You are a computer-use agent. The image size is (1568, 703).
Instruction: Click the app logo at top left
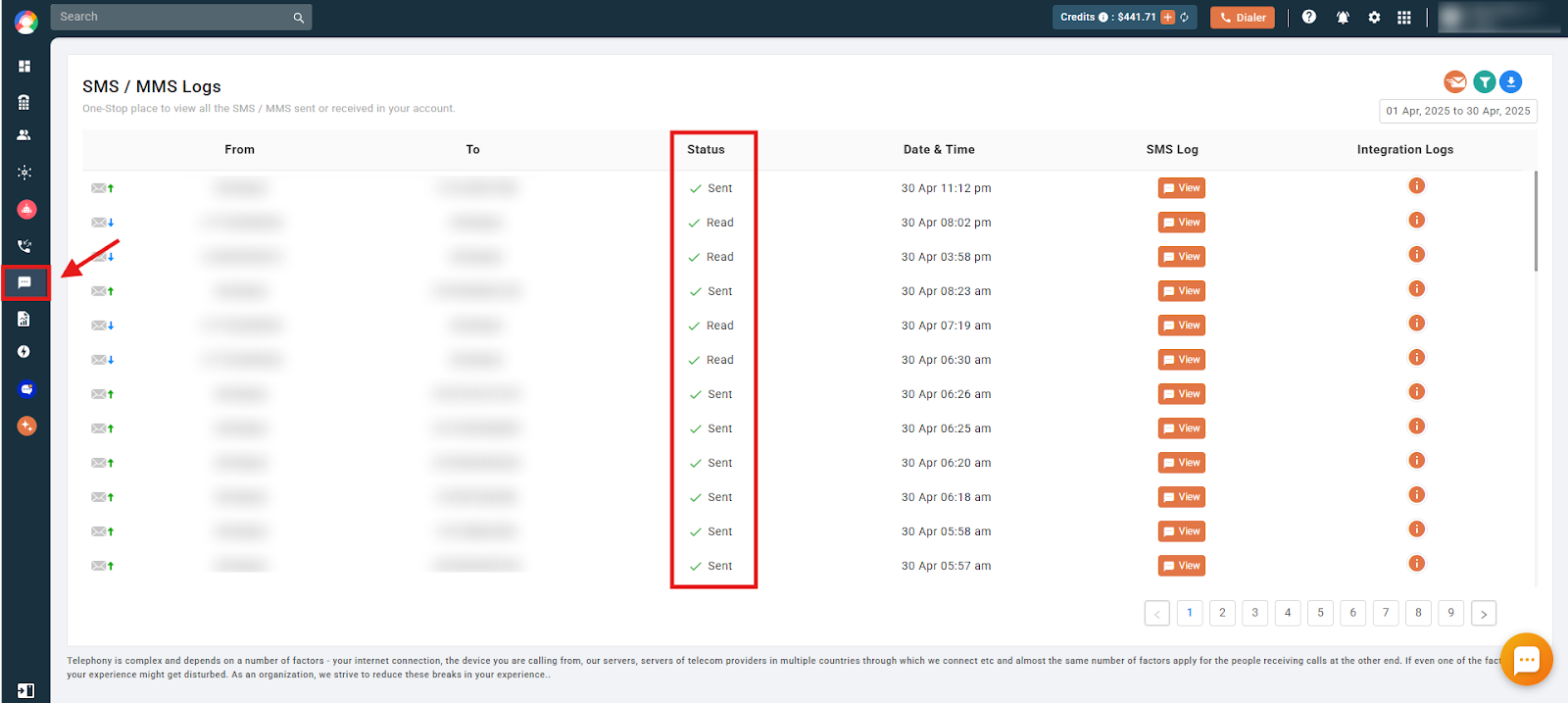(26, 21)
